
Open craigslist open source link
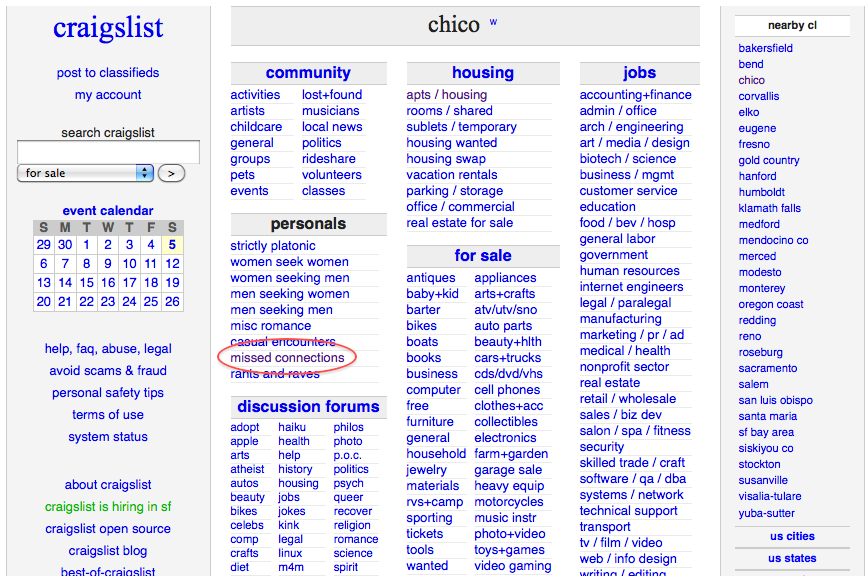click(x=108, y=528)
